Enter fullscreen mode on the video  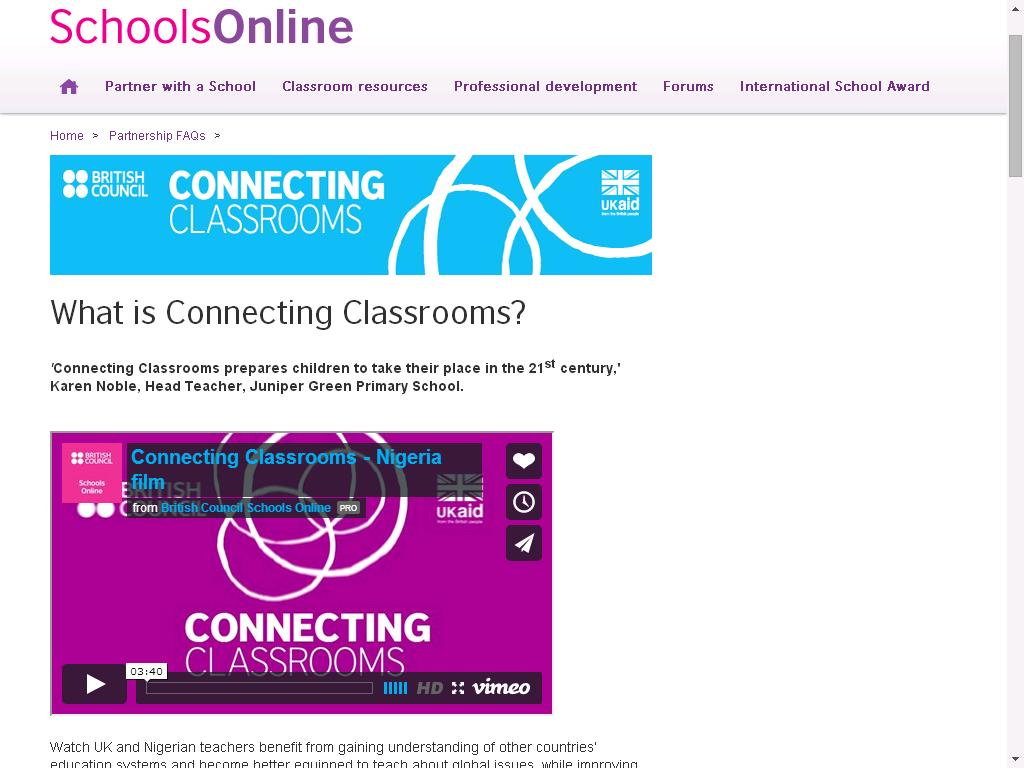(458, 688)
